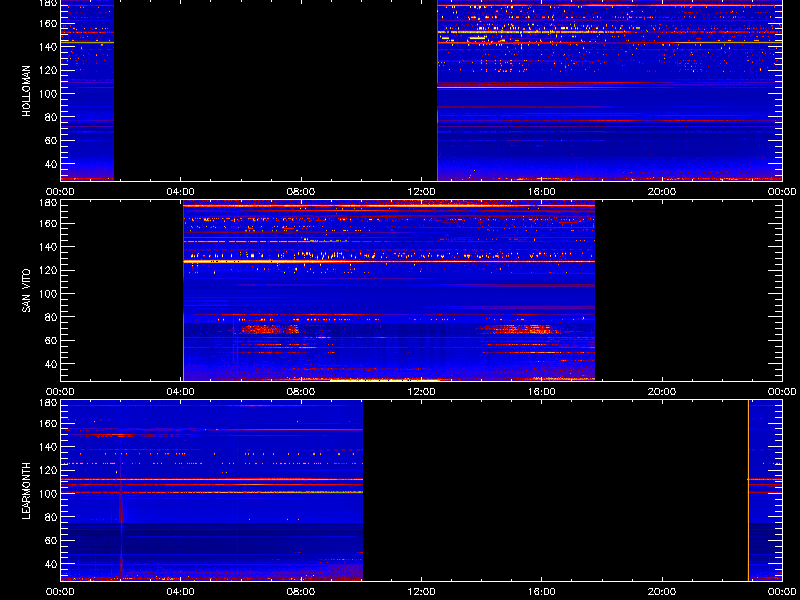Click the 20:00 time label under HOLLOMAN plot
Viewport: 800px width, 600px height.
[x=662, y=192]
